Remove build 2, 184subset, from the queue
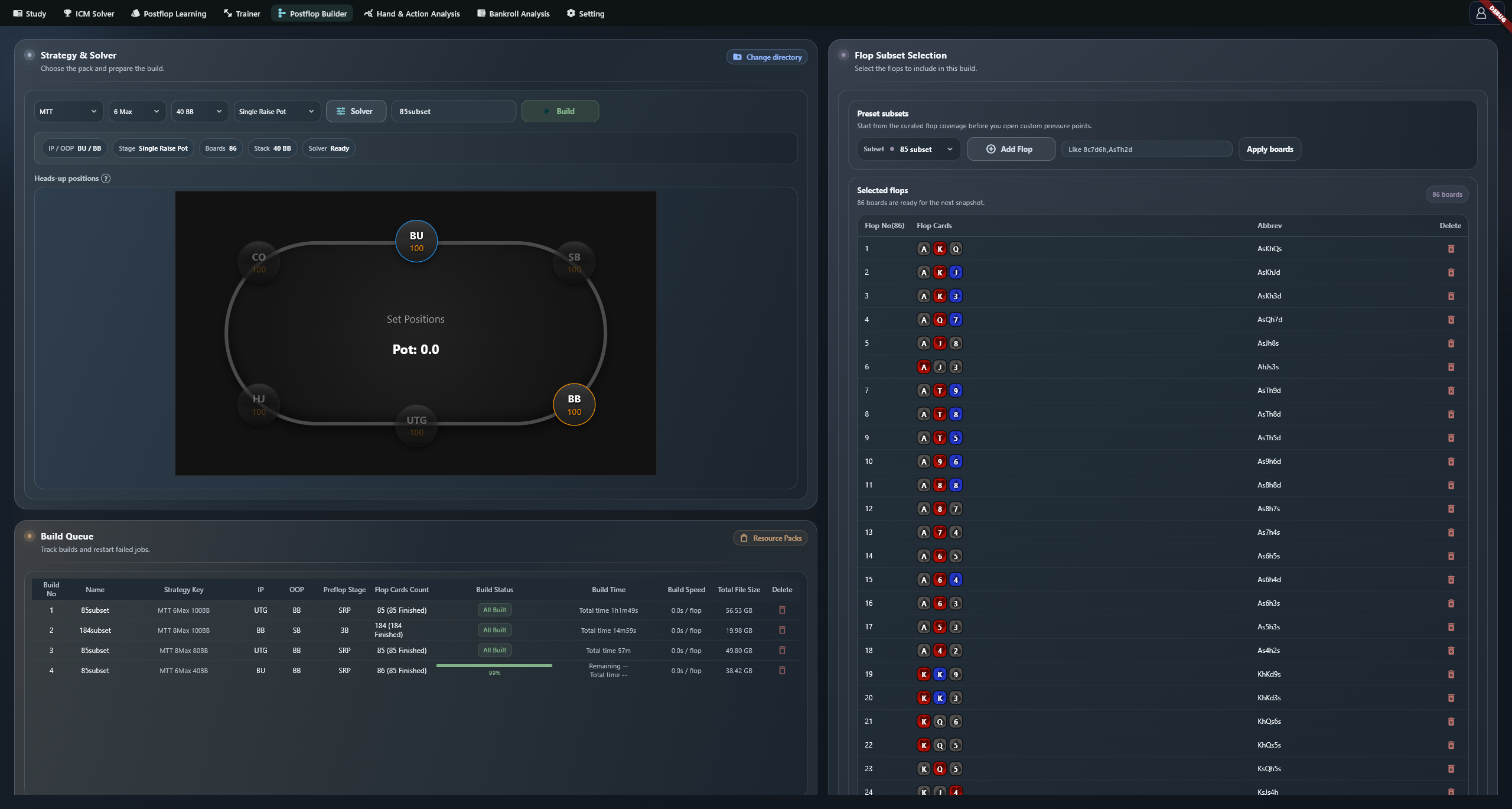Viewport: 1512px width, 809px height. coord(782,630)
